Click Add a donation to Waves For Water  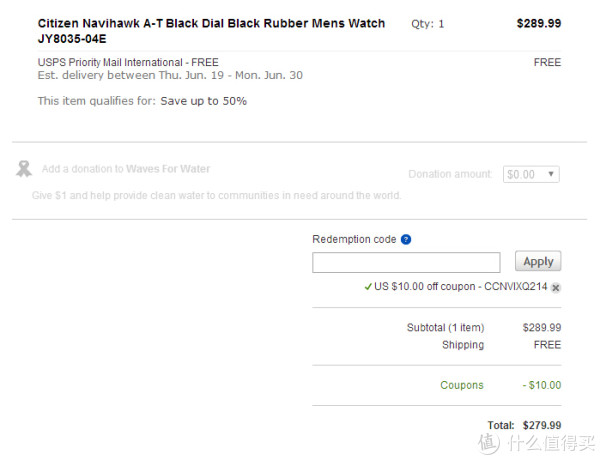(126, 169)
